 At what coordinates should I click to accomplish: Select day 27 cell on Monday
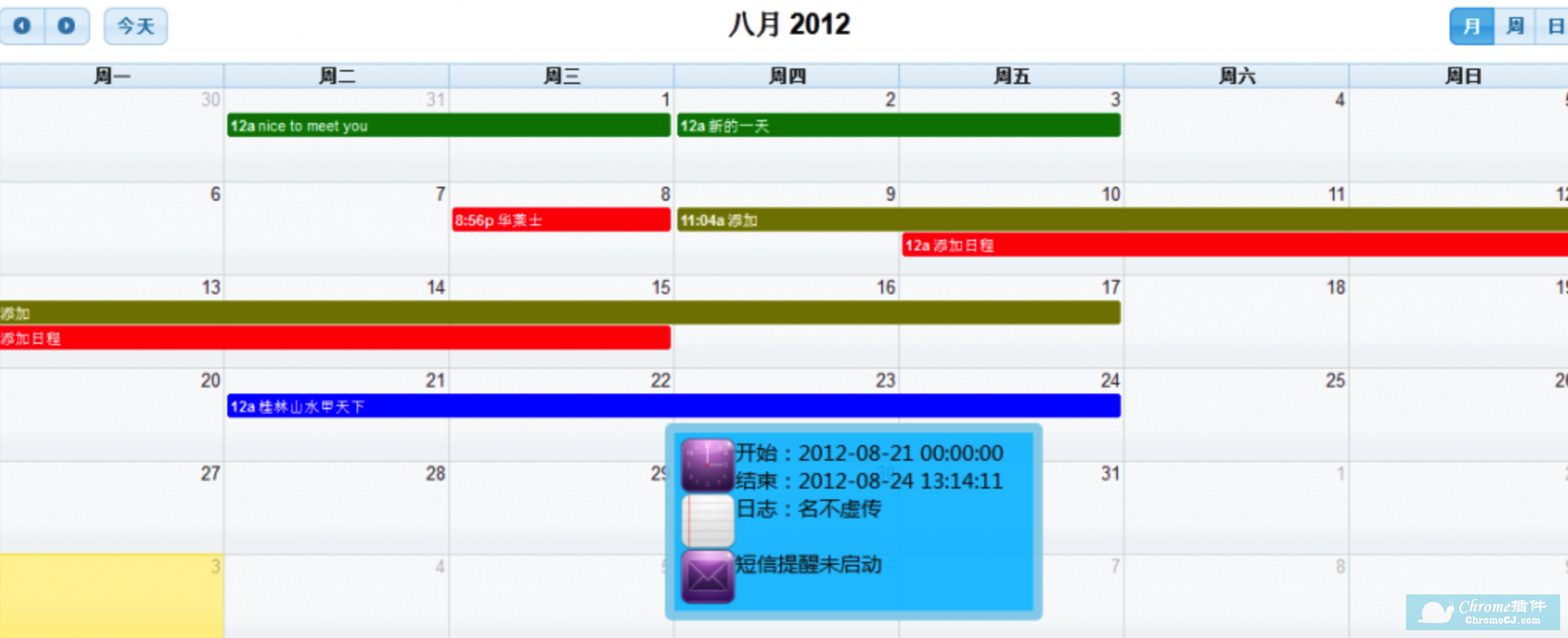[x=112, y=508]
